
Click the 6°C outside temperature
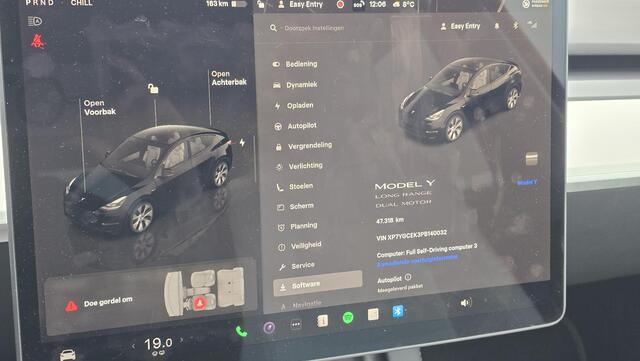[404, 4]
